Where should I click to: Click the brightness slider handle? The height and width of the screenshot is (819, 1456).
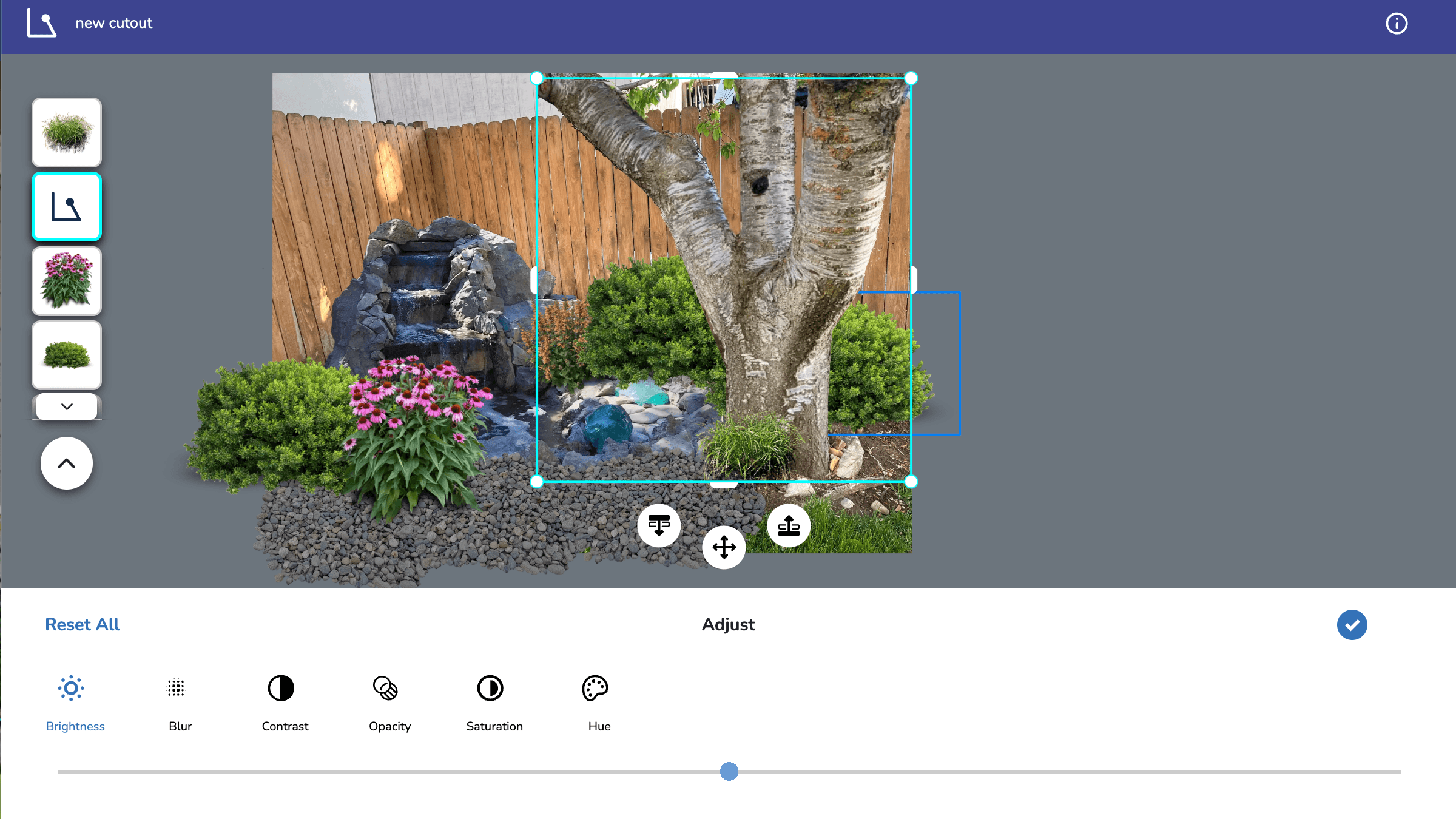[x=729, y=772]
